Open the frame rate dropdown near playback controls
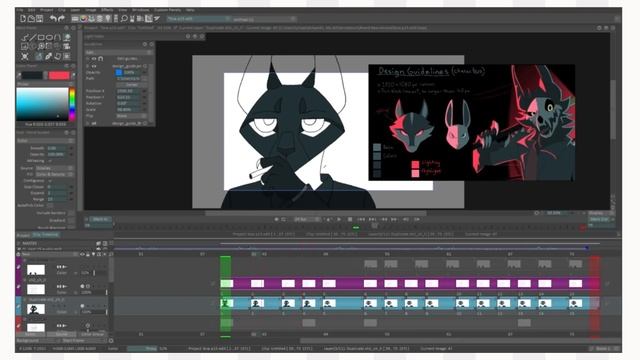 (x=307, y=219)
